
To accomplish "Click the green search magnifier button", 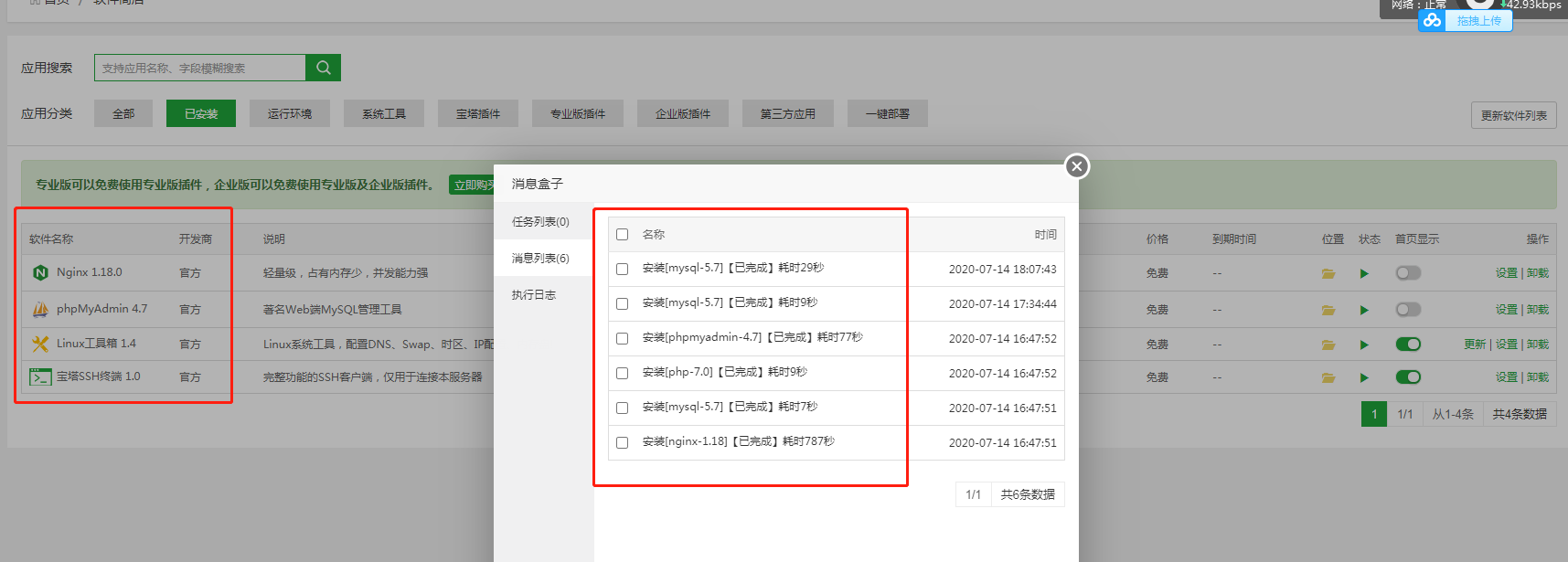I will (x=323, y=68).
